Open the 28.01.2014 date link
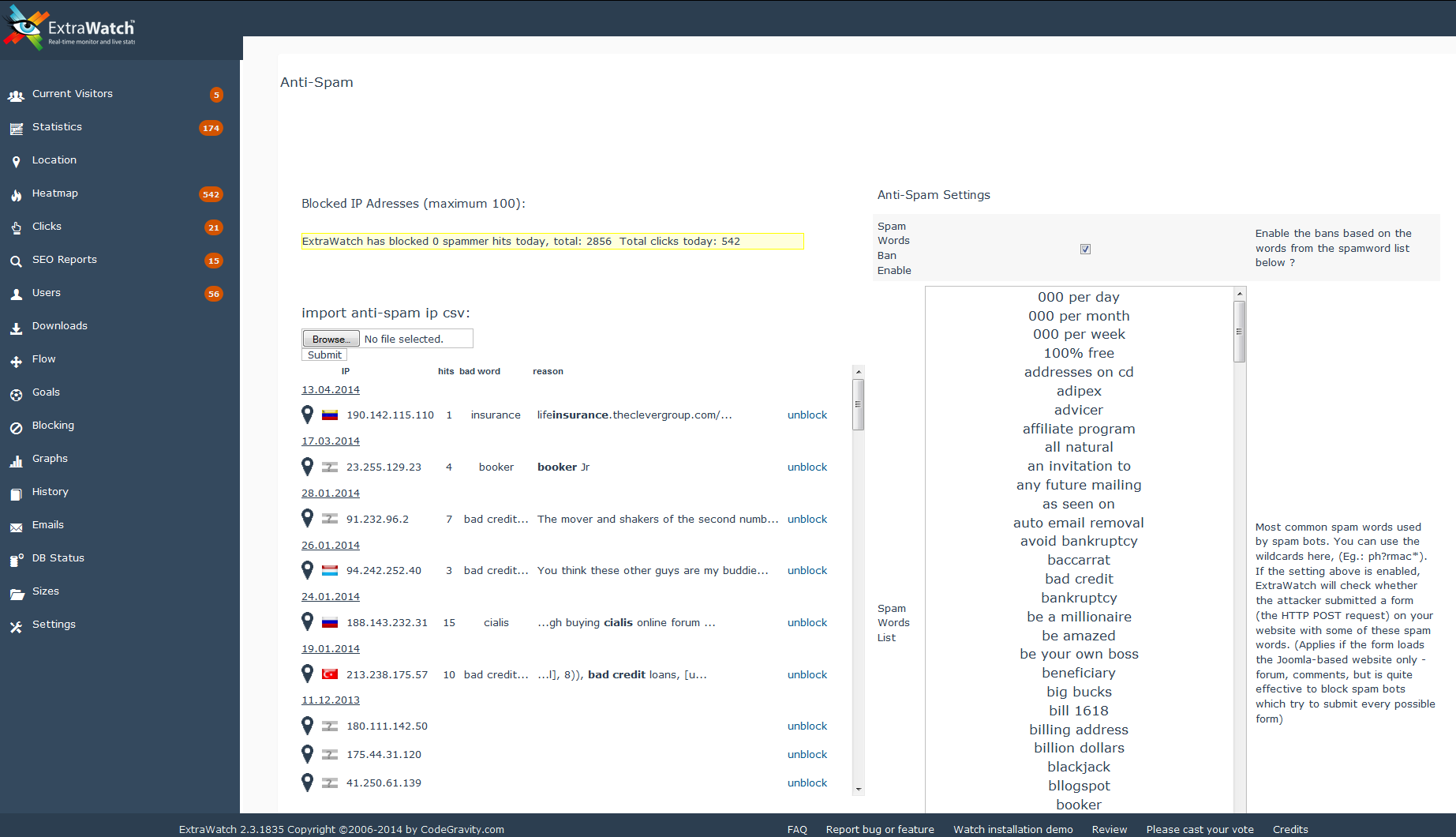Viewport: 1456px width, 837px height. pyautogui.click(x=331, y=494)
